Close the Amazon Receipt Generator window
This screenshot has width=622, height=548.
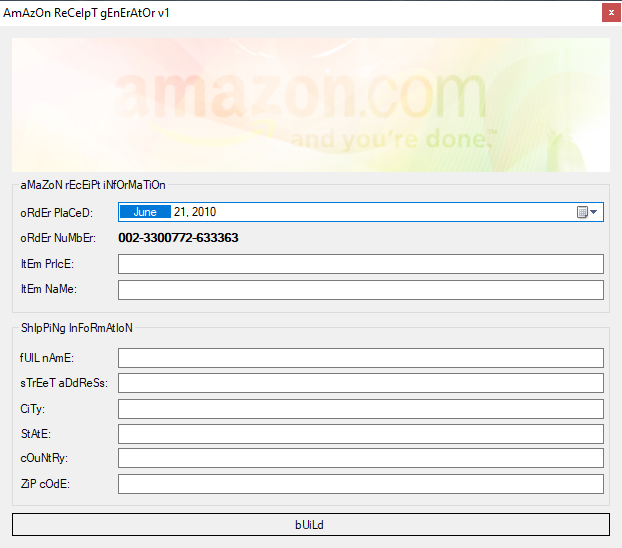click(609, 13)
